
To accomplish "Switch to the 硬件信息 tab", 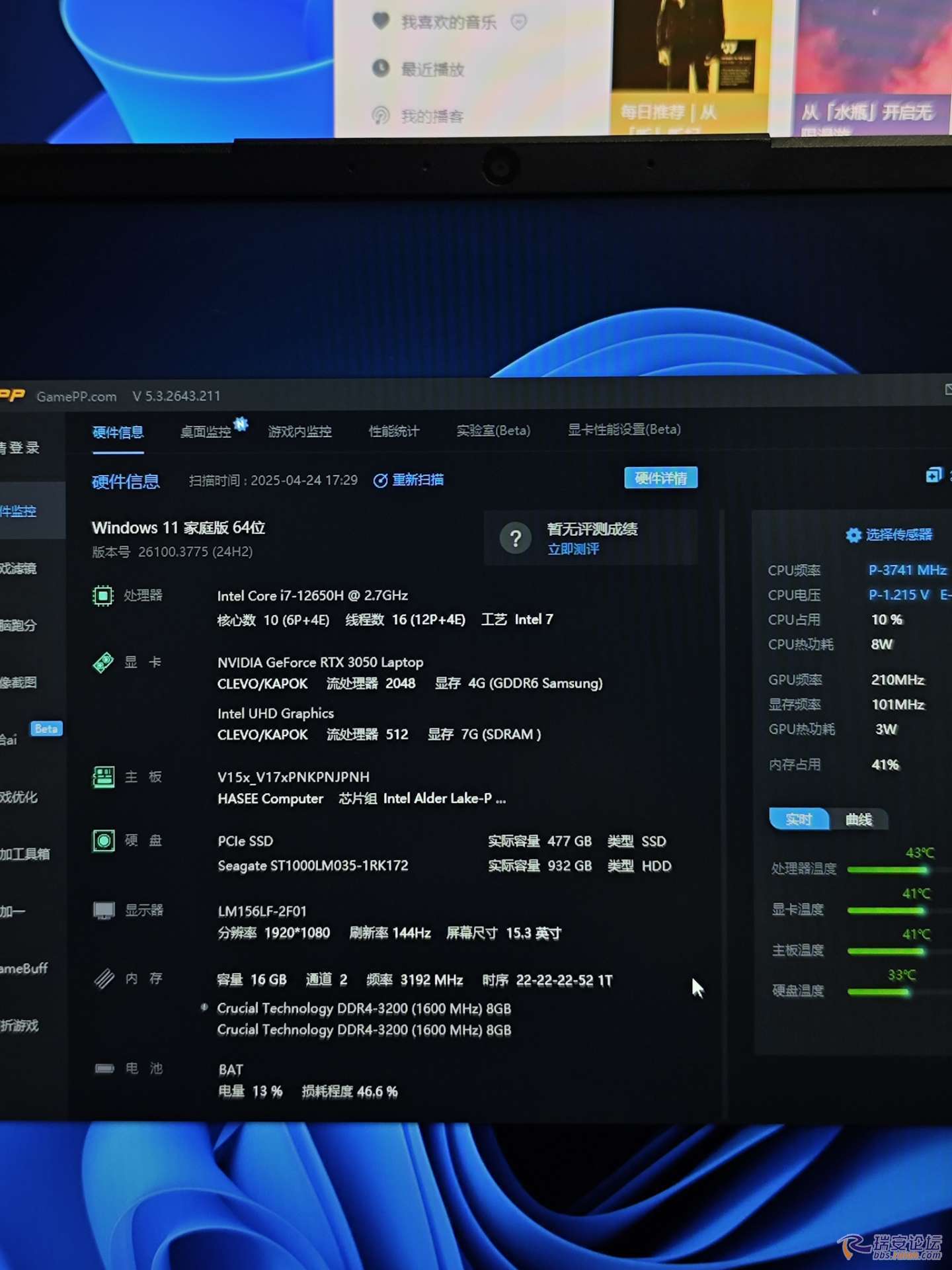I will point(118,433).
